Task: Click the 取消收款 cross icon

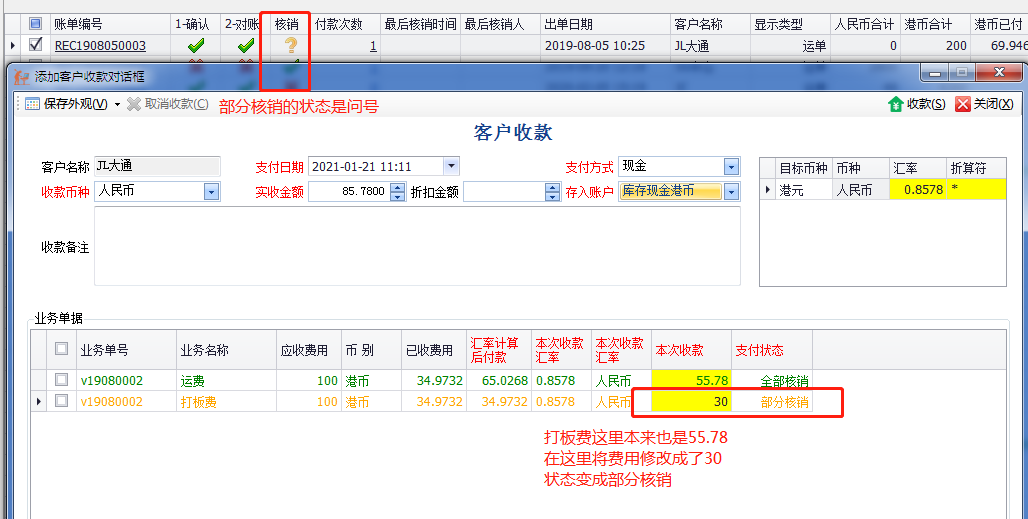Action: 134,104
